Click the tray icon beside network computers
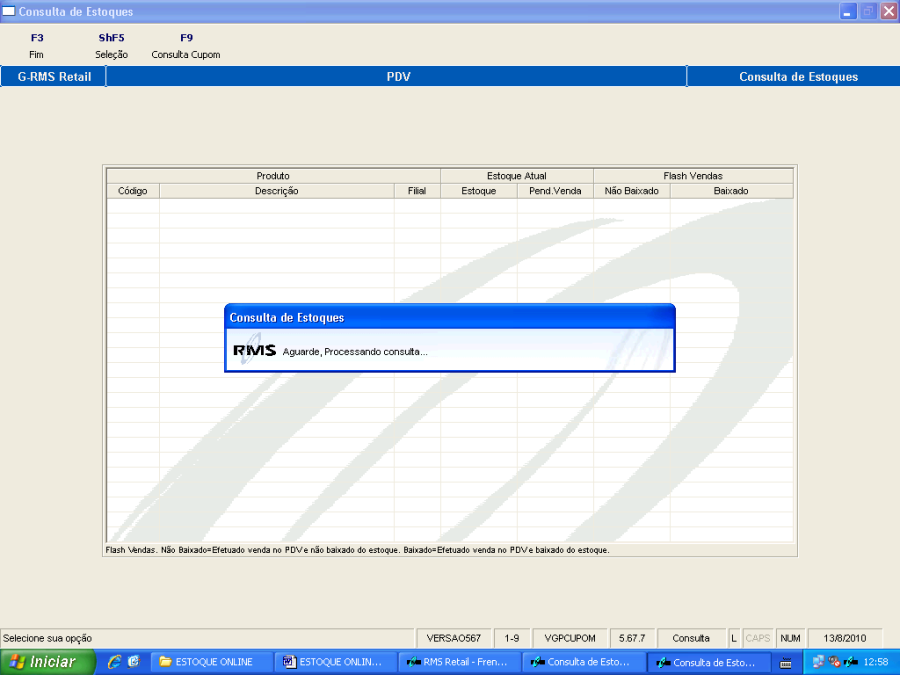This screenshot has height=675, width=900. [835, 662]
